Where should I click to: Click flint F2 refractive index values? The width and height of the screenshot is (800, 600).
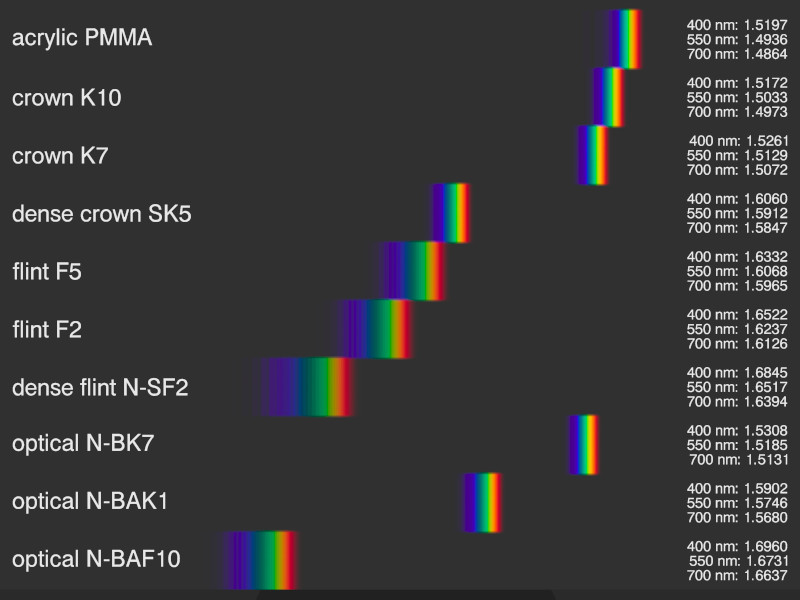coord(738,328)
